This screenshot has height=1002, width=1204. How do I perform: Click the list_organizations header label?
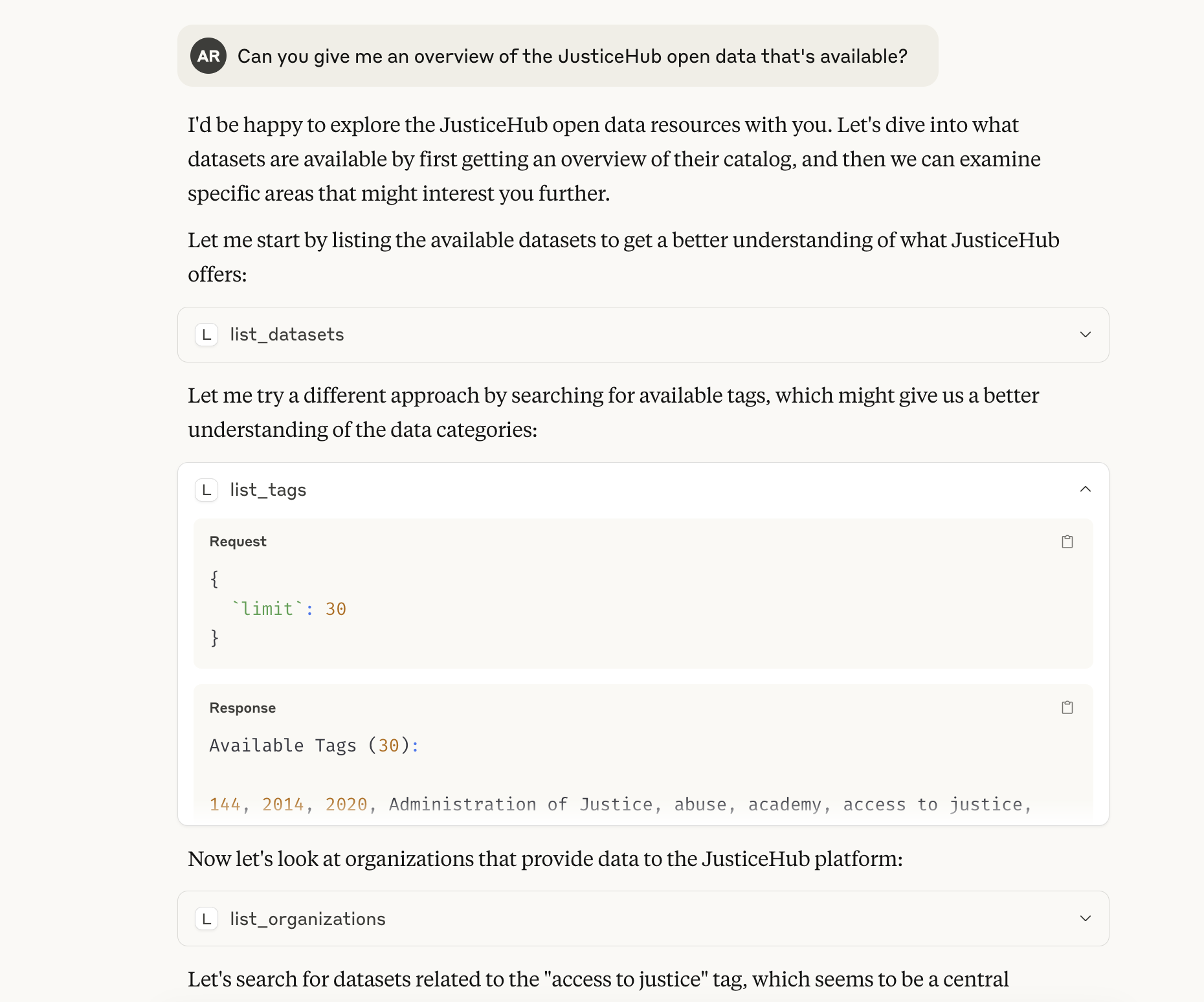307,918
